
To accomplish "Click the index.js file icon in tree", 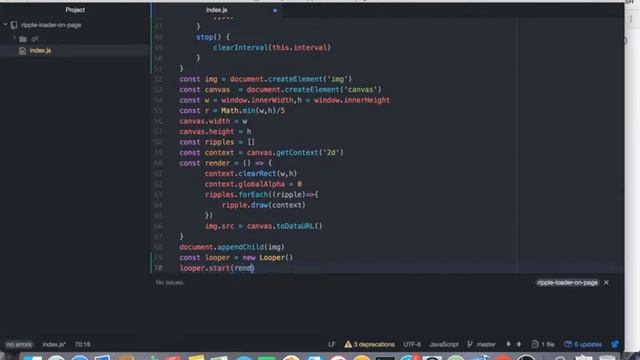I will (22, 51).
